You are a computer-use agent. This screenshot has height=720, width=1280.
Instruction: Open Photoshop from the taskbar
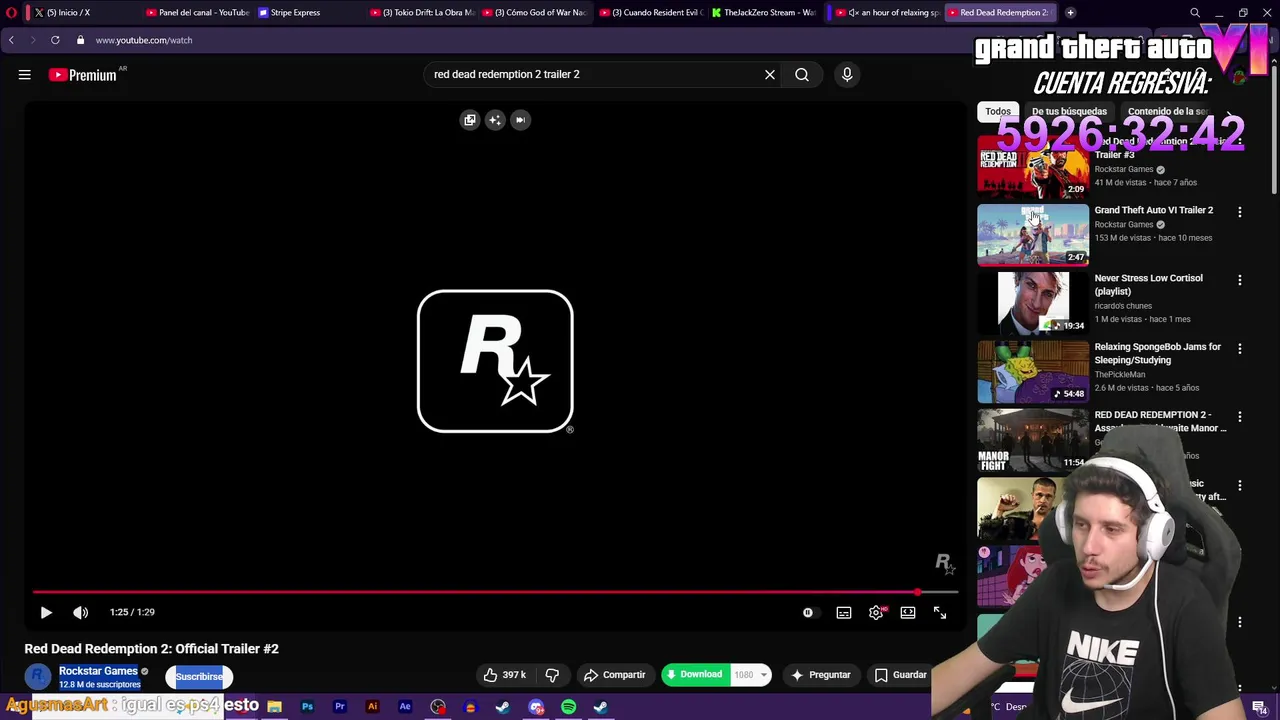[x=307, y=707]
